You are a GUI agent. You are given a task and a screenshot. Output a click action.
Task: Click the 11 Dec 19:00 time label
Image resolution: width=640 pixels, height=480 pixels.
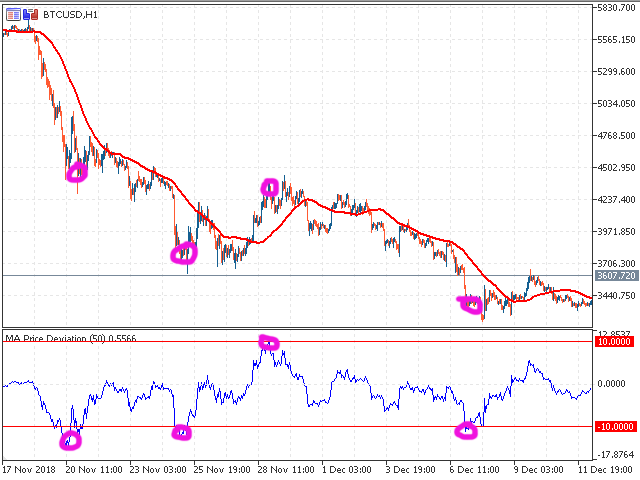tap(606, 469)
